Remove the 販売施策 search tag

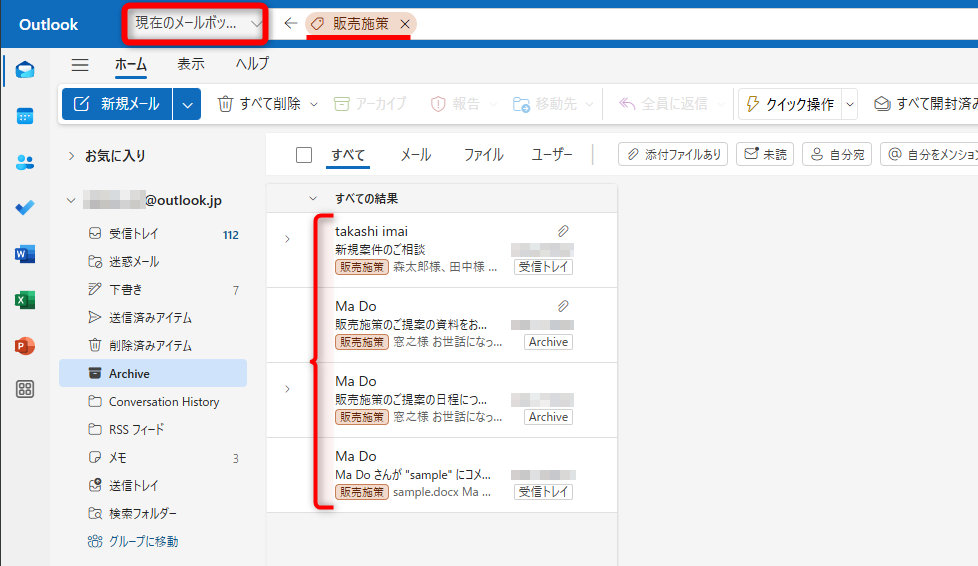point(405,24)
